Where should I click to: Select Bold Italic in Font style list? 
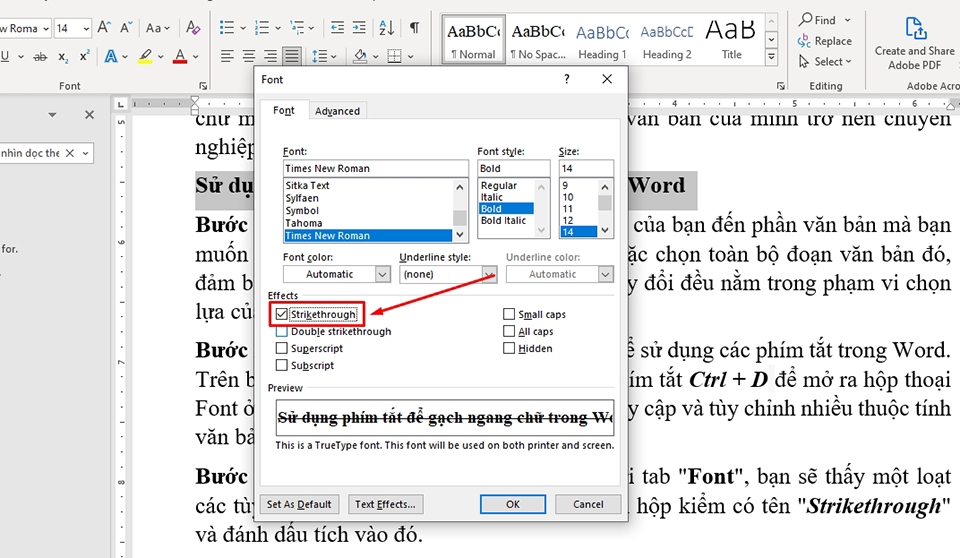click(503, 221)
